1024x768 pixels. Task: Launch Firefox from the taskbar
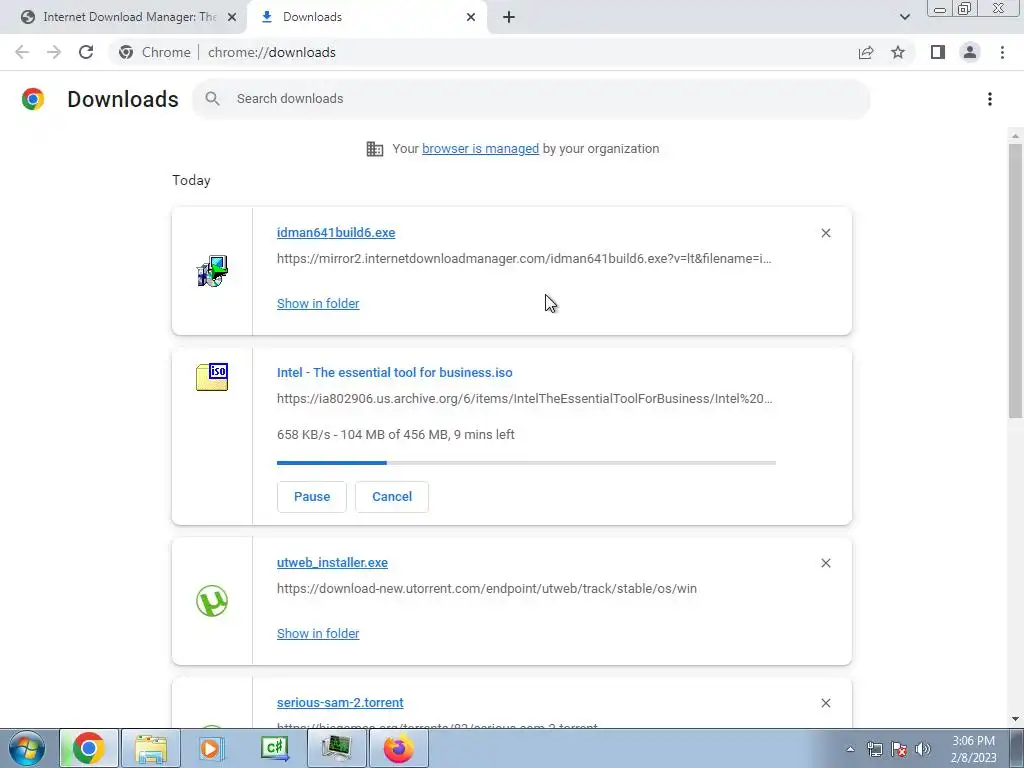click(x=398, y=748)
